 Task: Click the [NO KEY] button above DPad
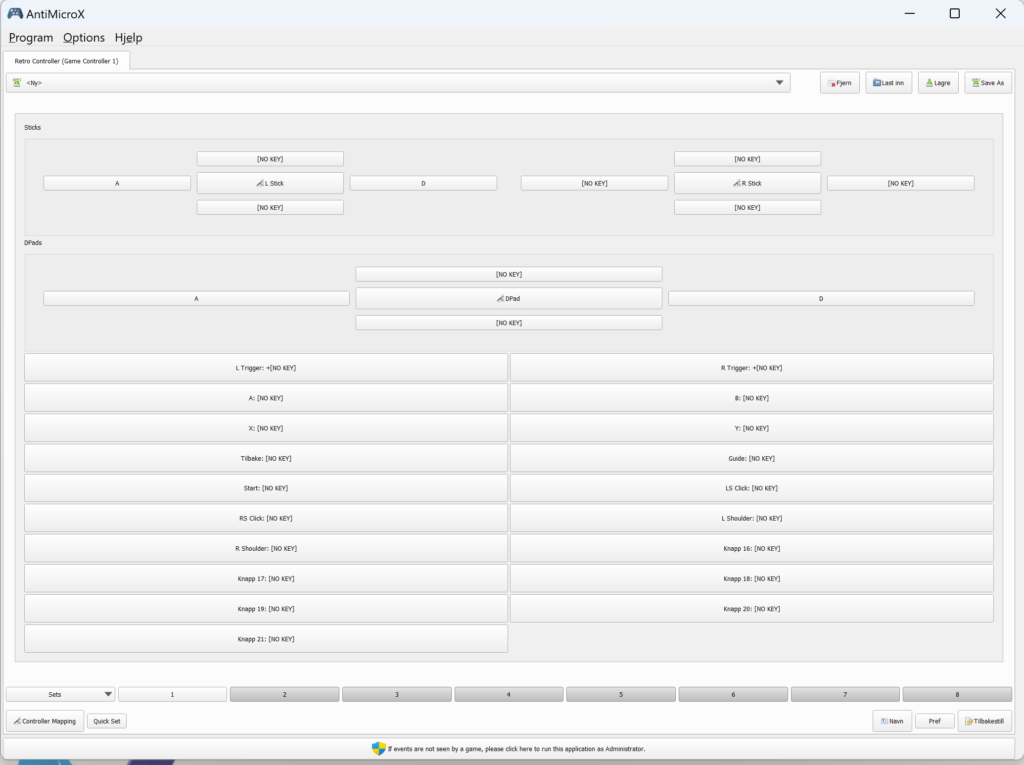click(x=509, y=274)
